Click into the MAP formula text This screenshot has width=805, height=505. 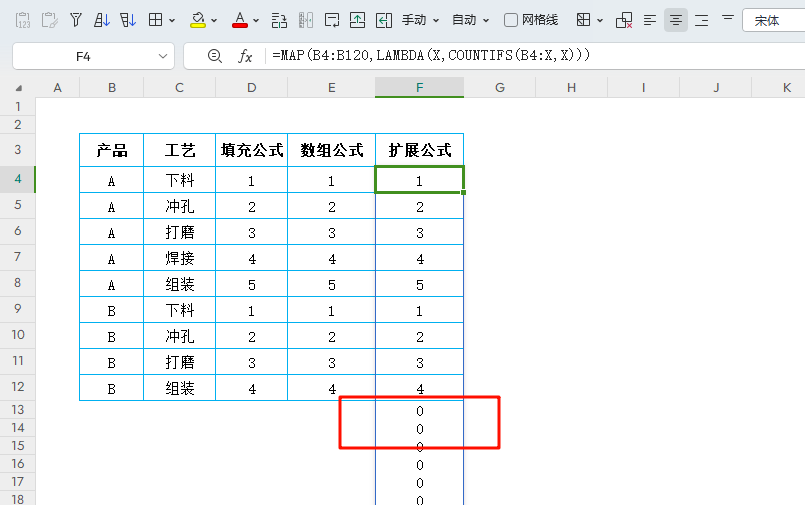(431, 55)
